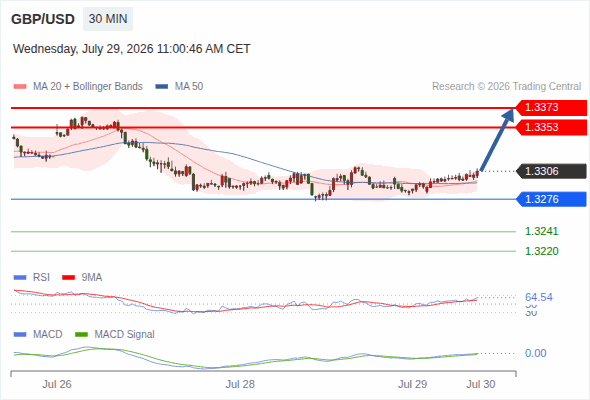Click the 1.3220 green support level
Viewport: 590px width, 400px height.
click(541, 251)
